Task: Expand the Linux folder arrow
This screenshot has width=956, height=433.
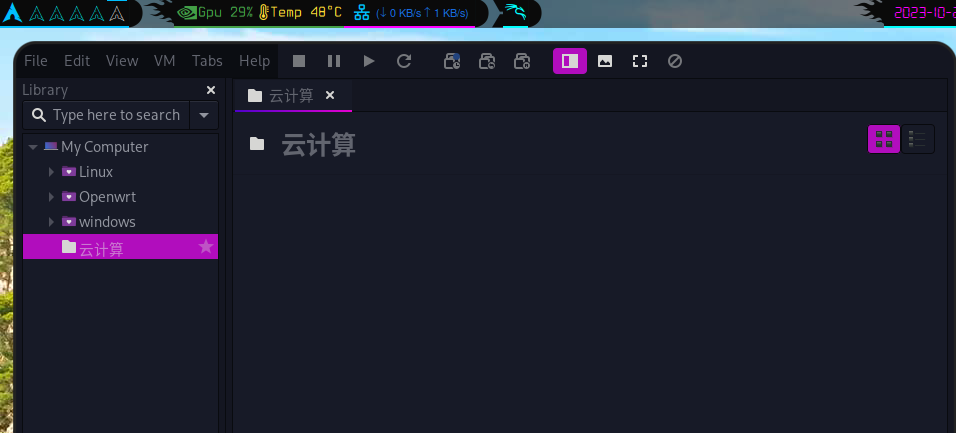Action: click(x=51, y=172)
